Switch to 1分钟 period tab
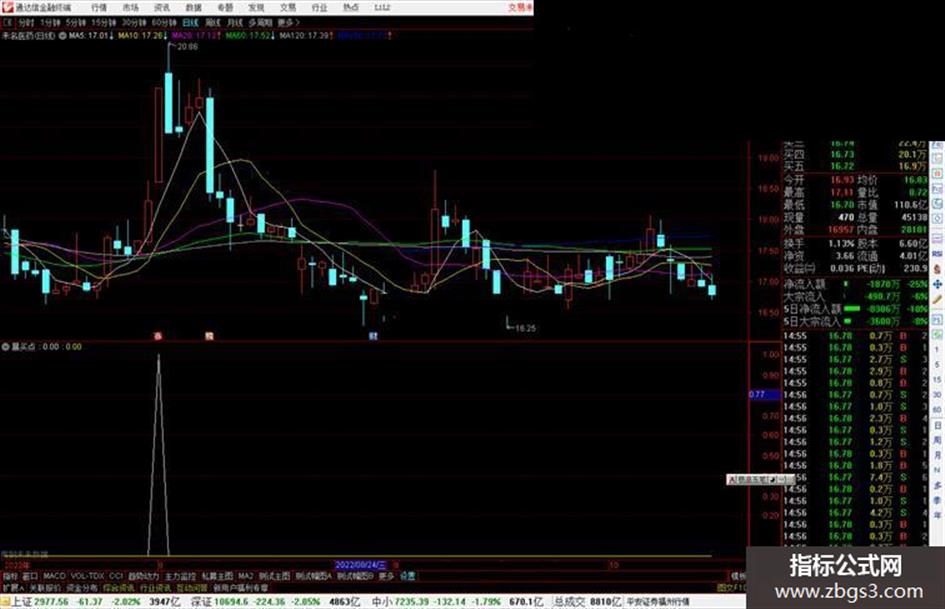 coord(50,23)
